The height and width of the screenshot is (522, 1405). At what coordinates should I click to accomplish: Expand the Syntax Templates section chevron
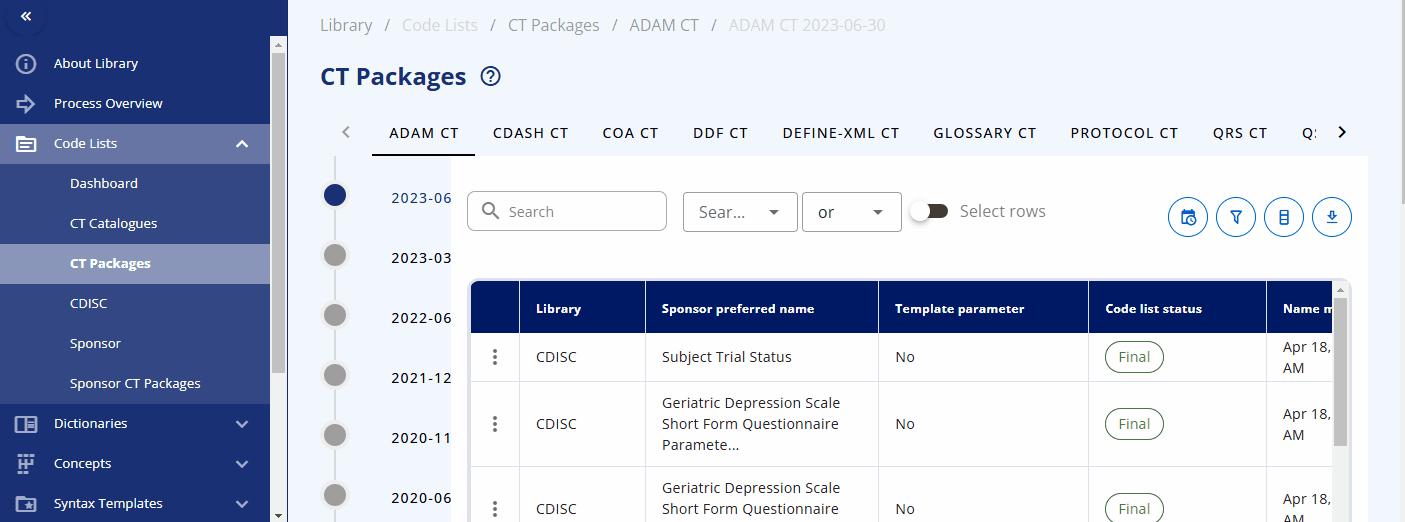click(x=242, y=504)
